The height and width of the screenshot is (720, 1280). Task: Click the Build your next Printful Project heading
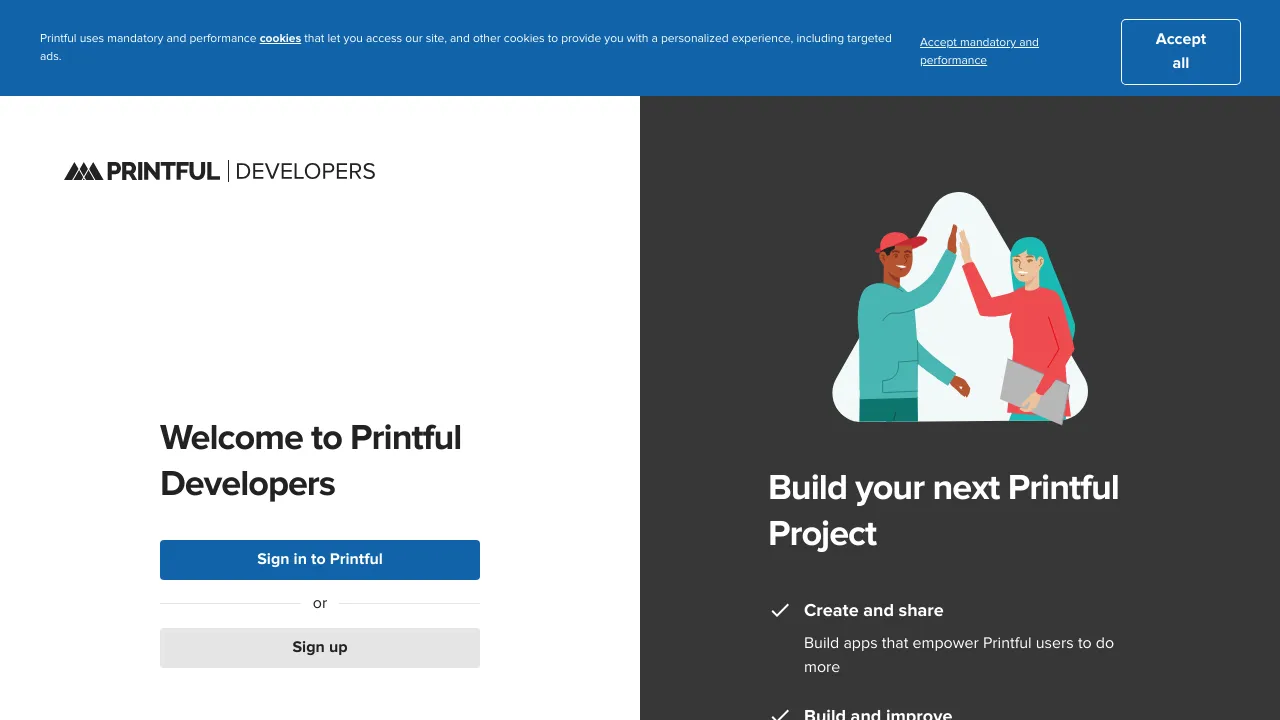(x=944, y=511)
